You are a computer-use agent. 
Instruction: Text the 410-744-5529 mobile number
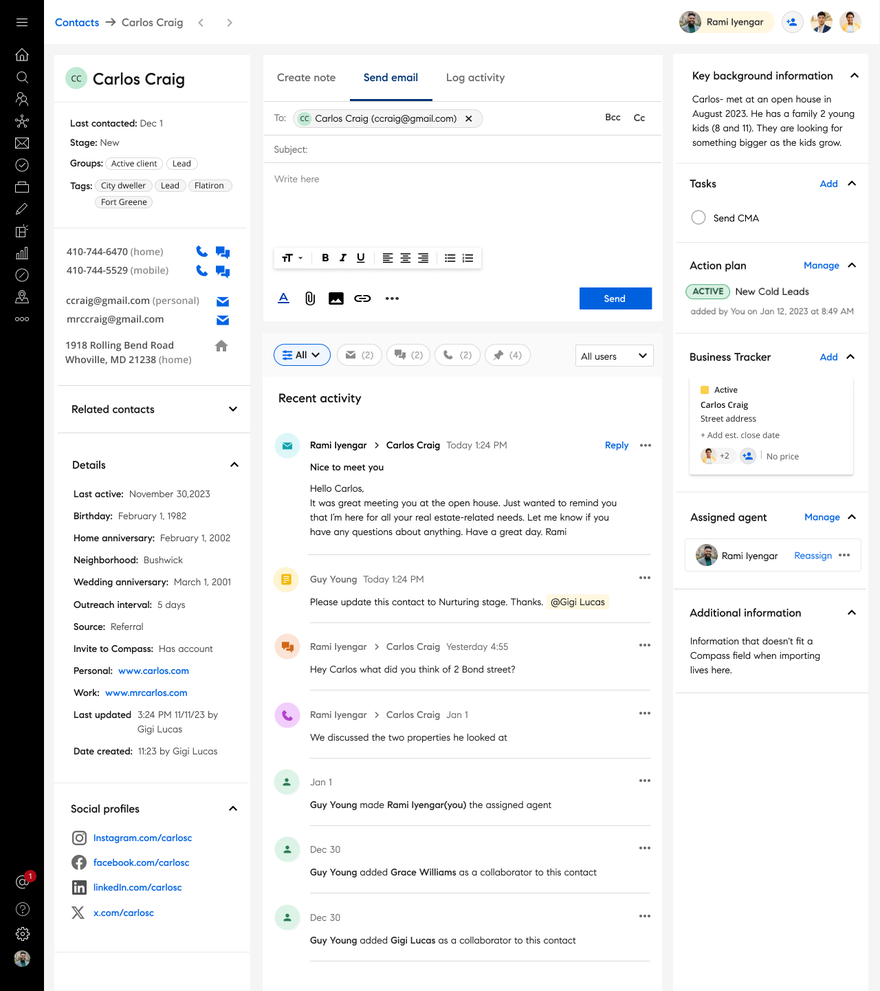[x=223, y=271]
